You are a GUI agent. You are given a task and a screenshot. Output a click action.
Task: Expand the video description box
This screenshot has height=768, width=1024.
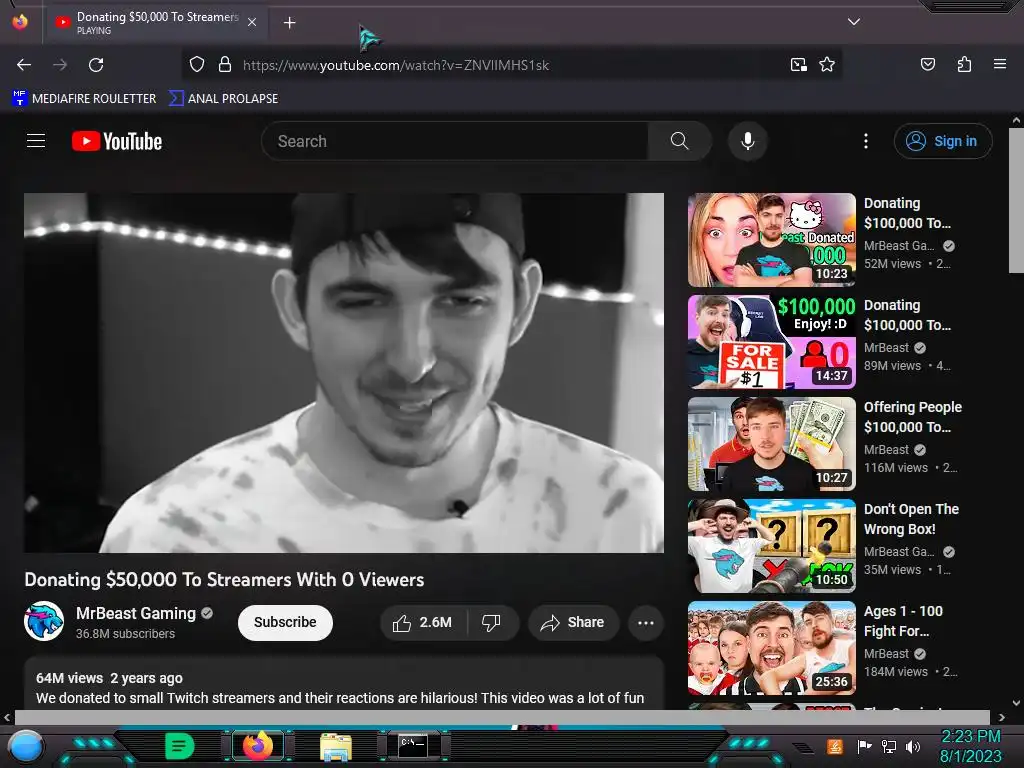pyautogui.click(x=344, y=683)
